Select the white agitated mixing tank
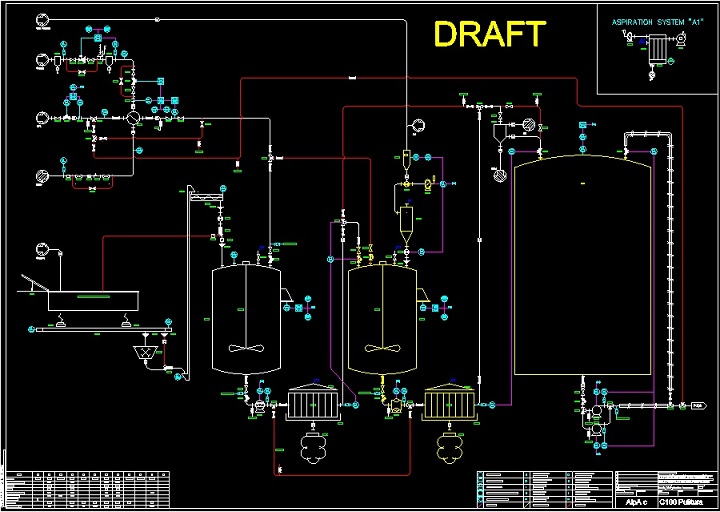 click(x=247, y=319)
